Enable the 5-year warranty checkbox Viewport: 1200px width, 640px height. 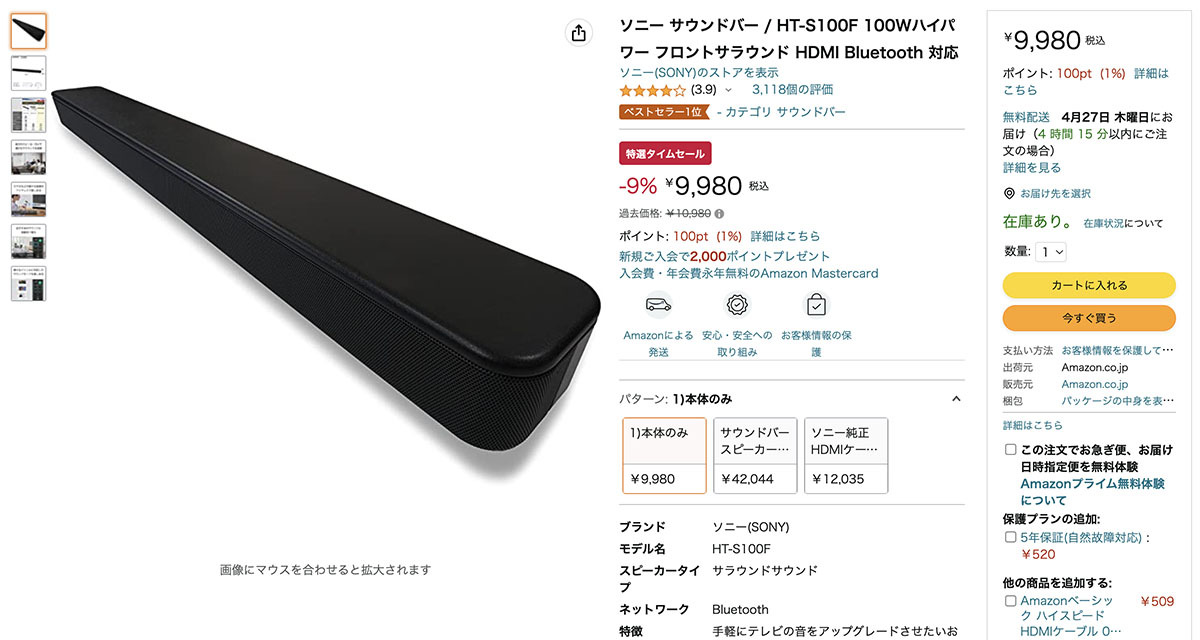click(x=1010, y=537)
